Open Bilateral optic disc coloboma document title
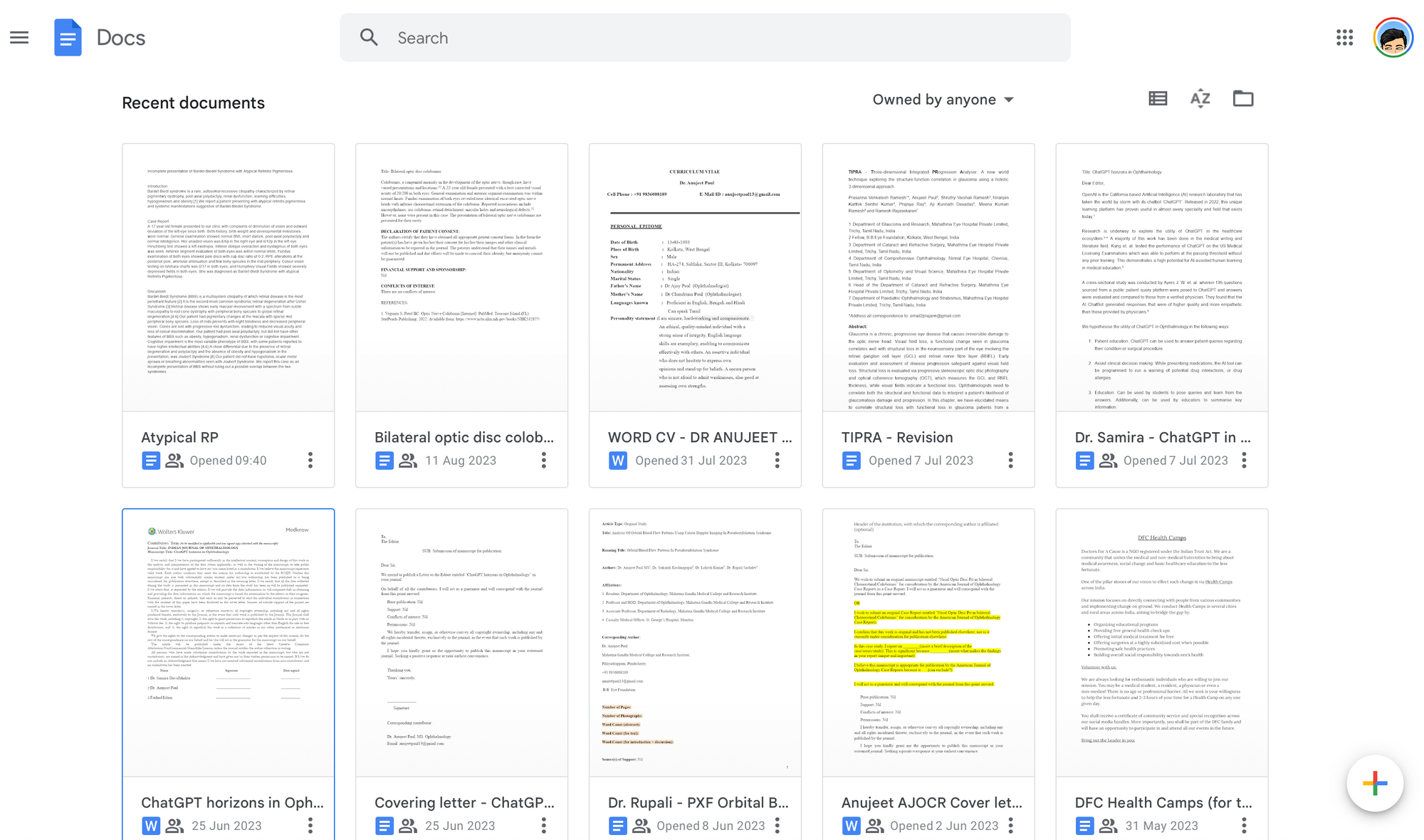The width and height of the screenshot is (1424, 840). [x=464, y=437]
